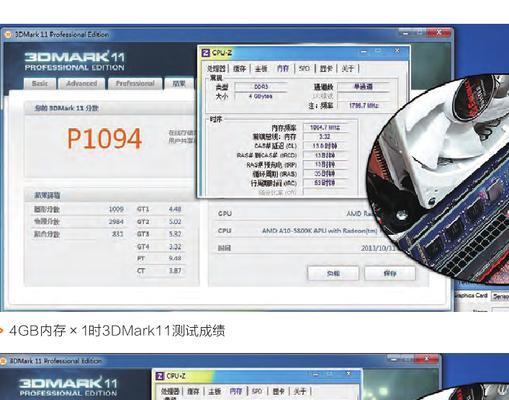Image resolution: width=509 pixels, height=400 pixels.
Task: Click the 3DMark 11 title bar icon
Action: (8, 35)
